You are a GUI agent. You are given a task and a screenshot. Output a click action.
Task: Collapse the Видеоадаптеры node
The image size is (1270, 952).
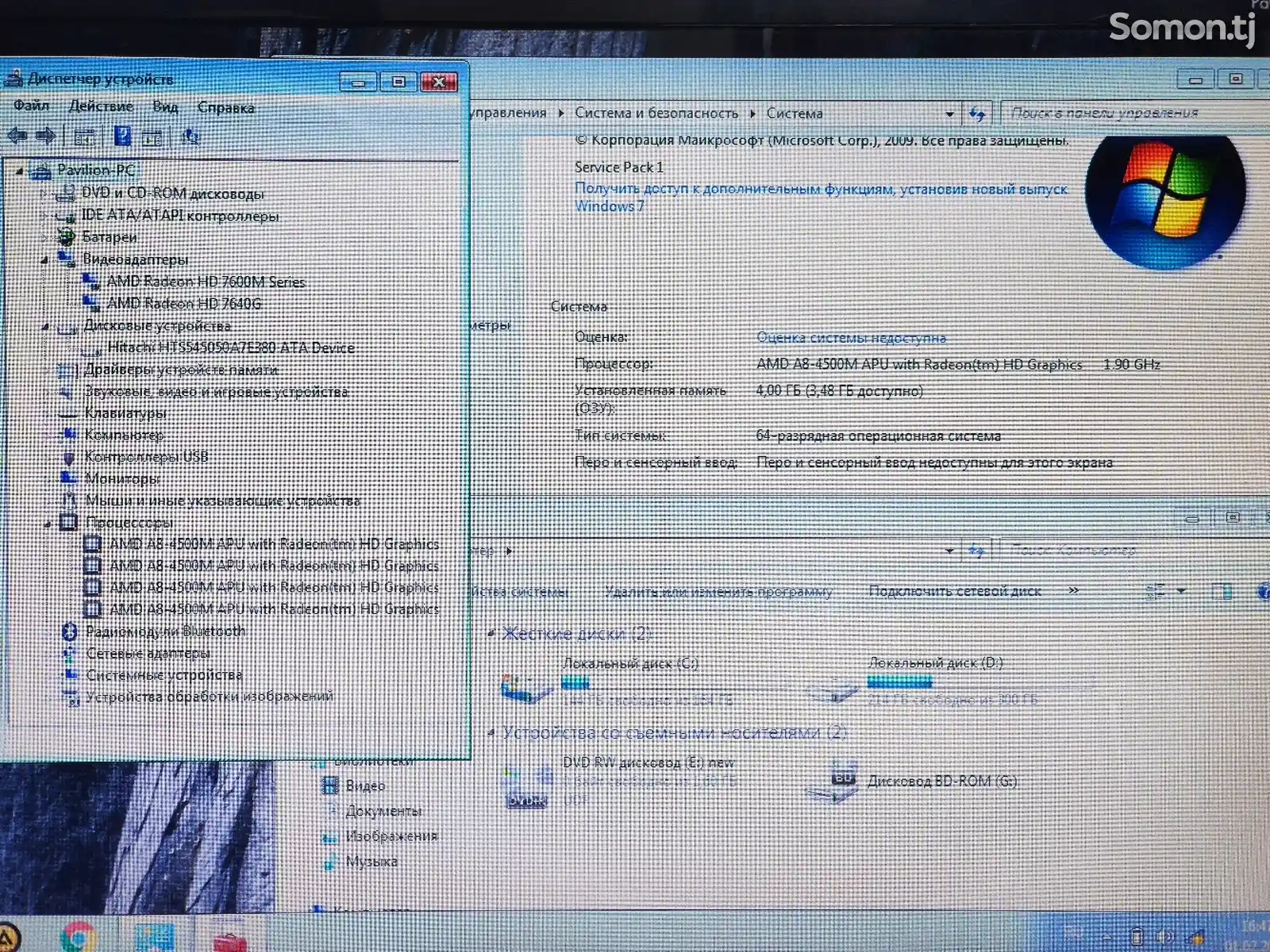tap(45, 259)
